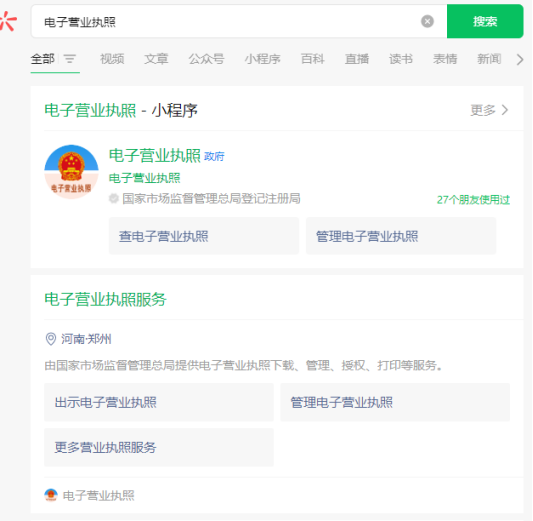Click the location pin icon for 河南·郑州
Screen dimensions: 533x521
click(x=51, y=339)
